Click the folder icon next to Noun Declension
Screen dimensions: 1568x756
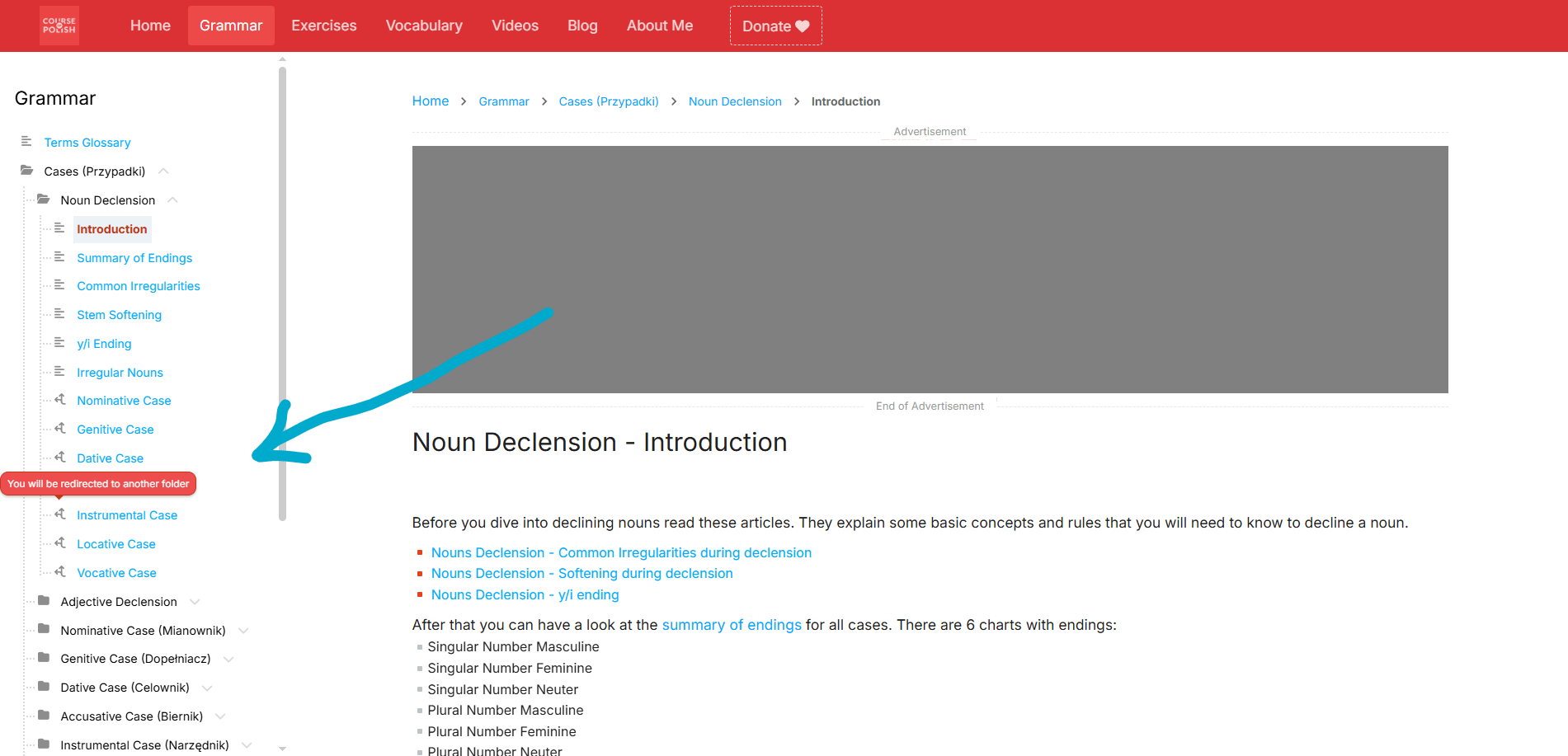click(x=43, y=200)
